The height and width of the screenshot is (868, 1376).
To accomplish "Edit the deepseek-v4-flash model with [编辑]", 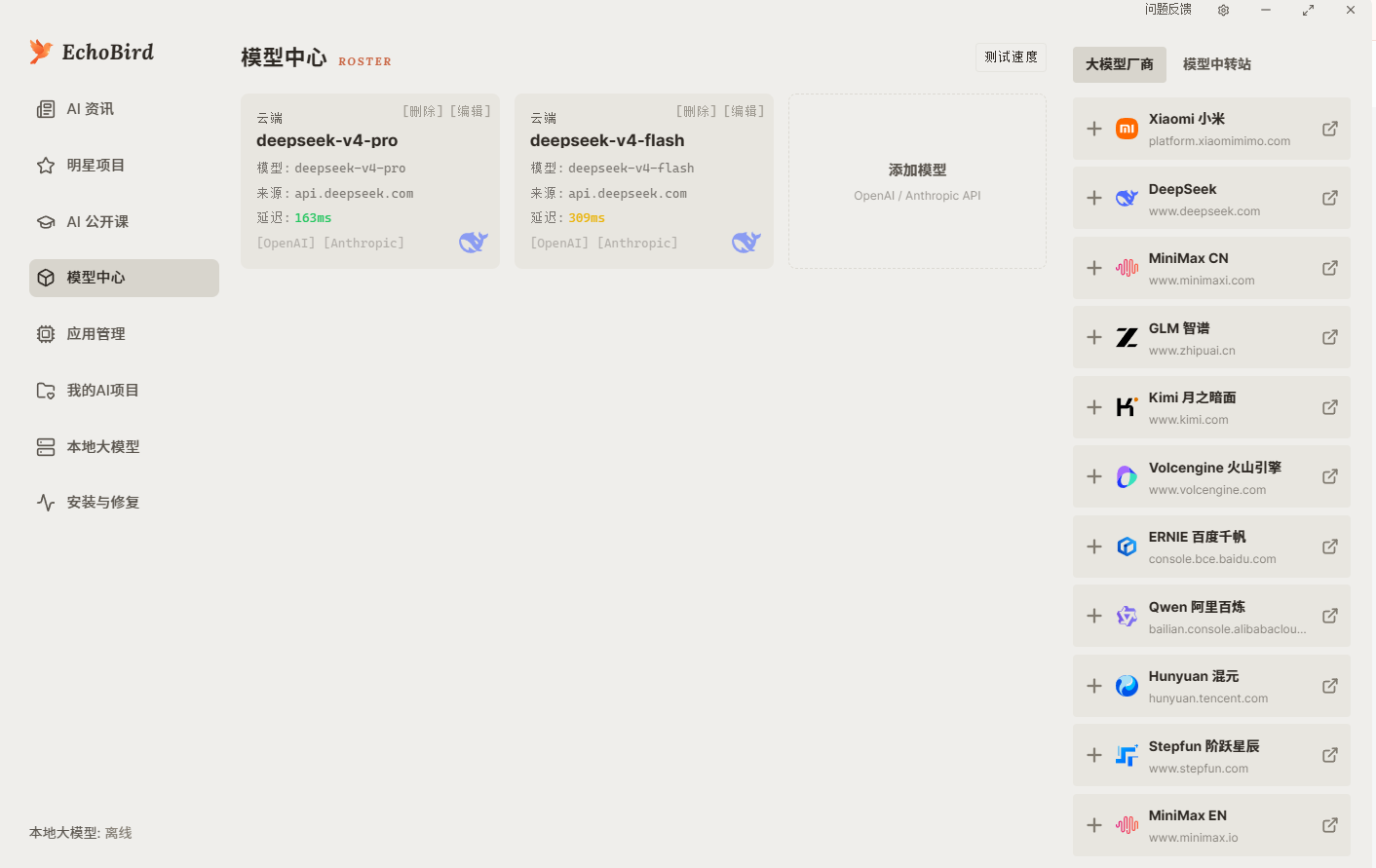I will pyautogui.click(x=744, y=112).
